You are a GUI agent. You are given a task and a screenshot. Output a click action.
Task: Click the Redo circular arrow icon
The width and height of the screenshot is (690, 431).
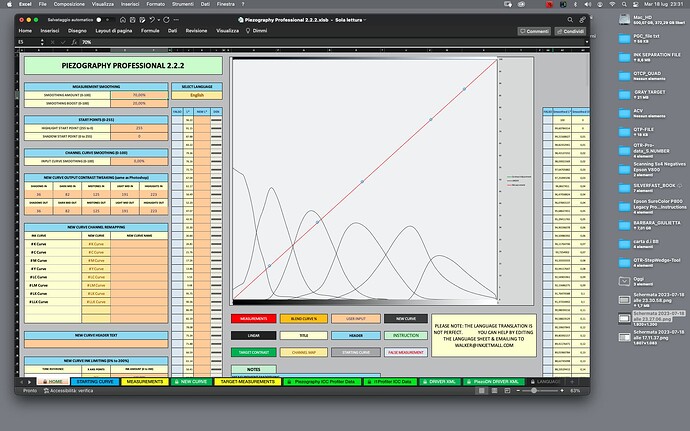click(166, 20)
